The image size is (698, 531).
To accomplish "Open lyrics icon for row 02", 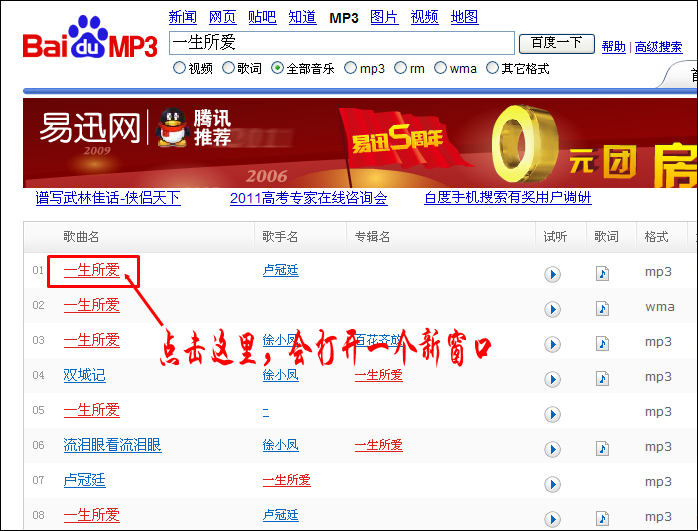I will [602, 308].
